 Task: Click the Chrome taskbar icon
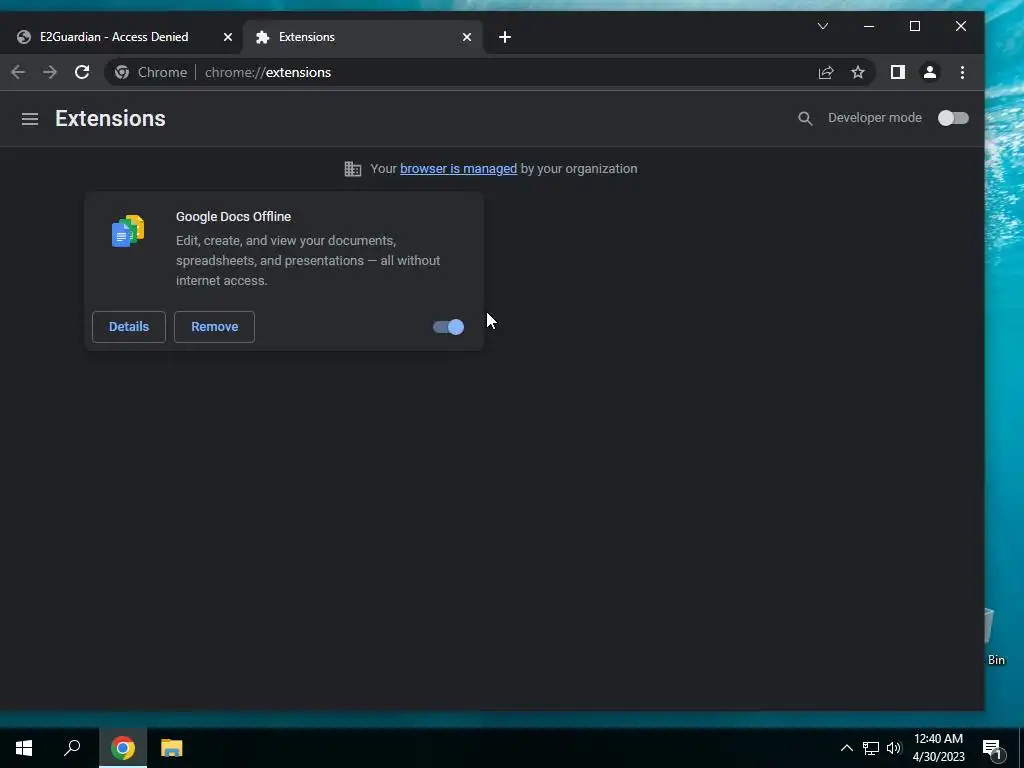(123, 748)
